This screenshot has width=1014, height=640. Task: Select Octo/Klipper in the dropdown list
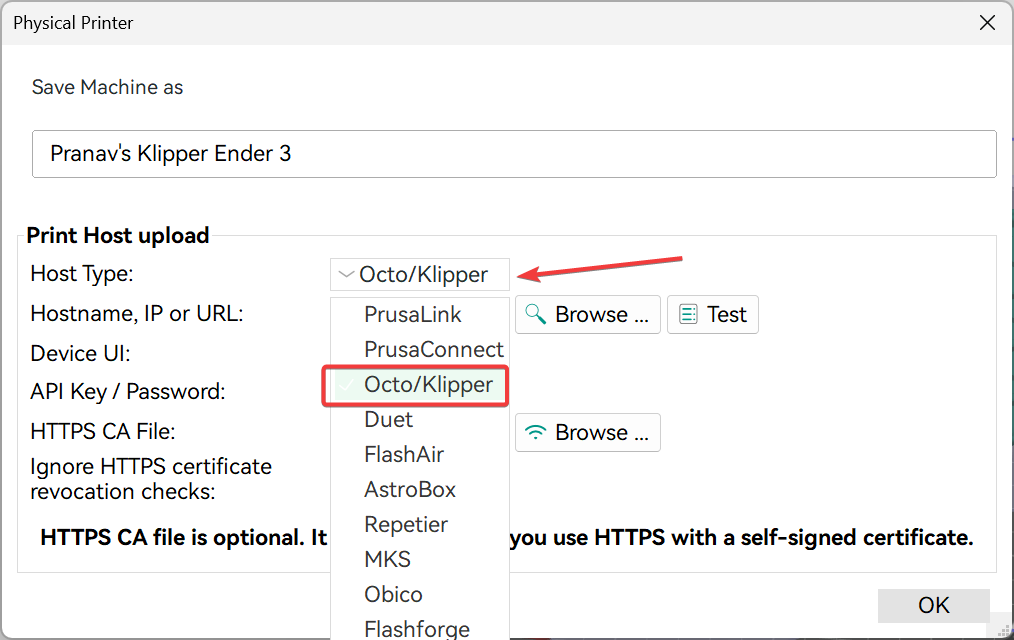[x=420, y=385]
